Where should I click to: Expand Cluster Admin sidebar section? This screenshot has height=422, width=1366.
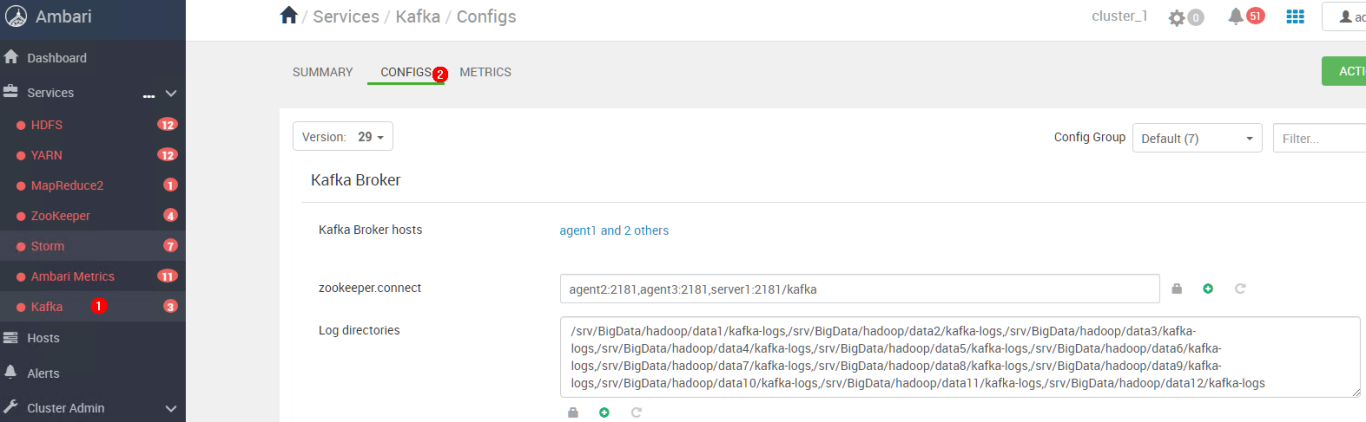[171, 408]
